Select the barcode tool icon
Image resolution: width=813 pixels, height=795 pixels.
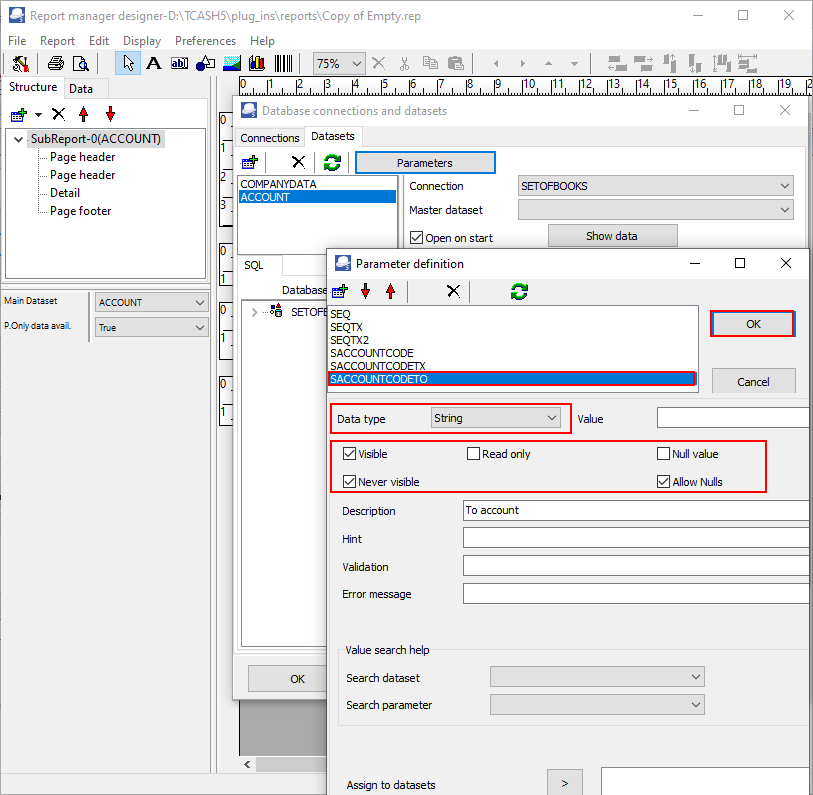click(x=284, y=64)
